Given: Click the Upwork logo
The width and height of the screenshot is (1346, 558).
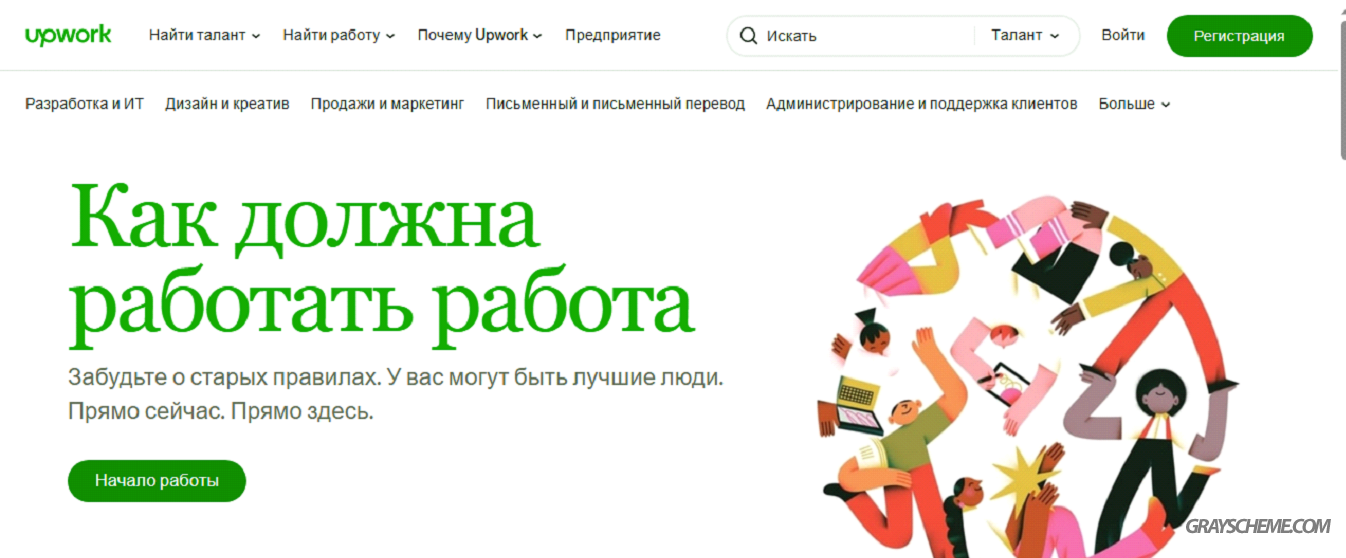Looking at the screenshot, I should [x=68, y=35].
